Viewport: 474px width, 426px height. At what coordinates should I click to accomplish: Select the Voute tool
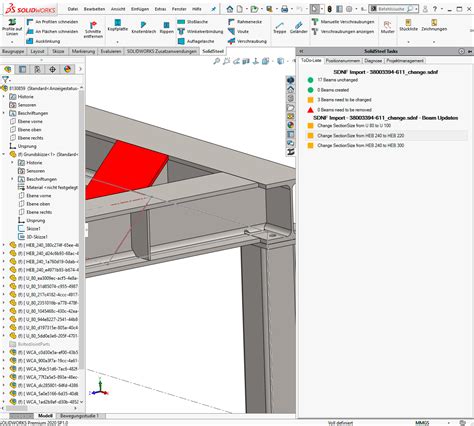239,31
